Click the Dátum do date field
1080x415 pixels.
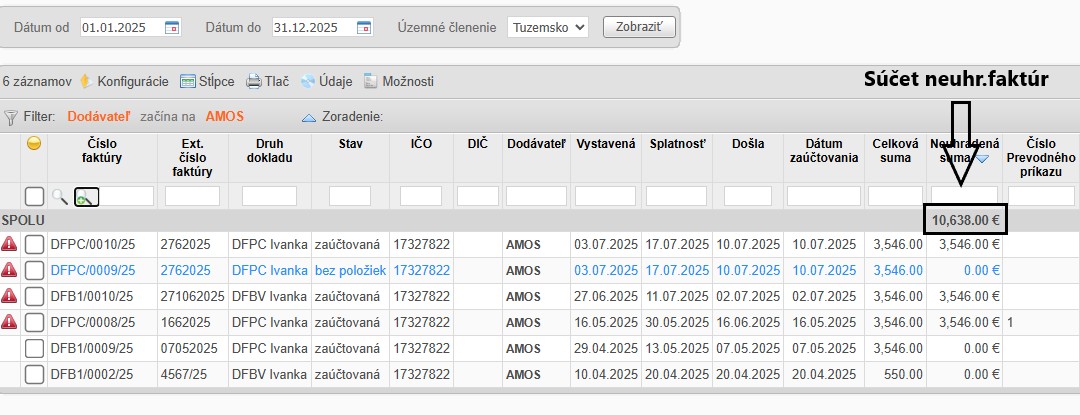tap(323, 28)
